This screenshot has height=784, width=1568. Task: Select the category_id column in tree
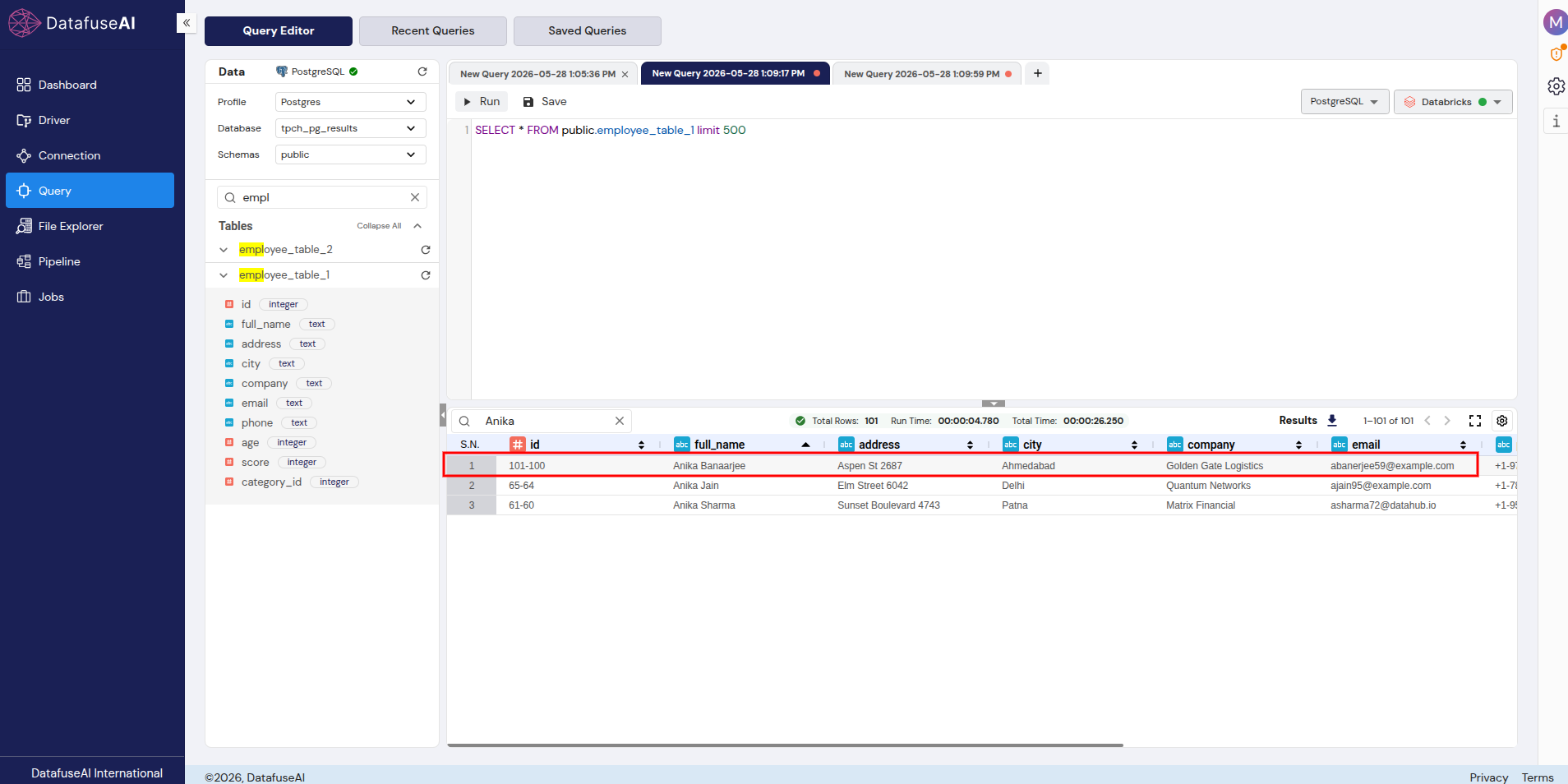point(271,482)
